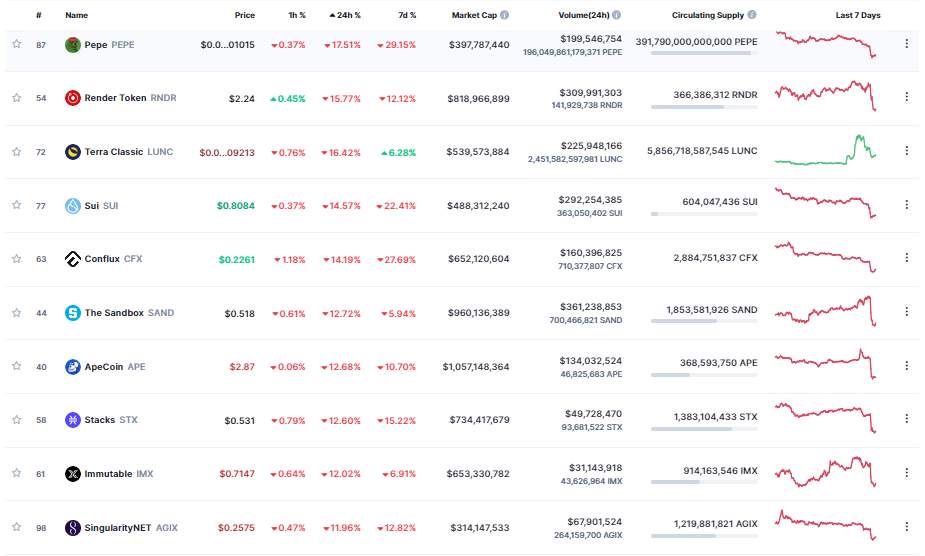
Task: Open Render Token RNDR page
Action: tap(130, 98)
